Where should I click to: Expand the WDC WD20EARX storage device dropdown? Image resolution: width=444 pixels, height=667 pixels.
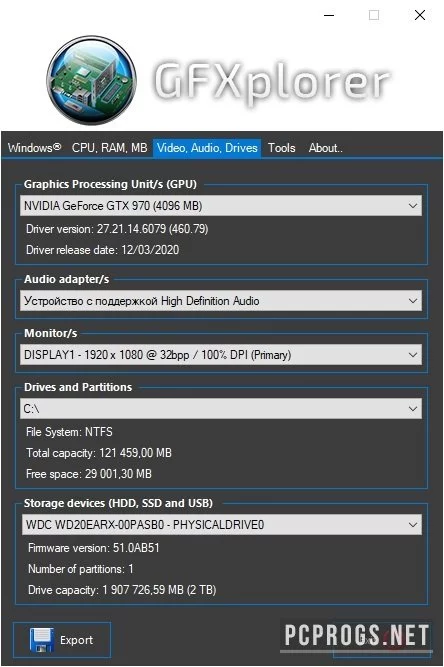pyautogui.click(x=221, y=524)
